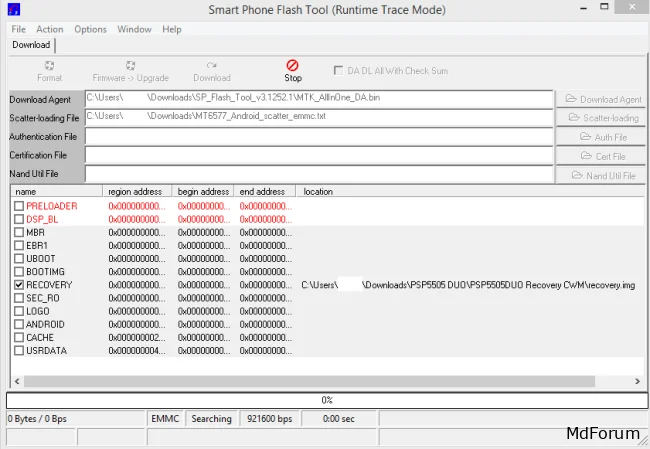Check the PRELOADER partition checkbox
This screenshot has height=449, width=650.
[x=19, y=206]
